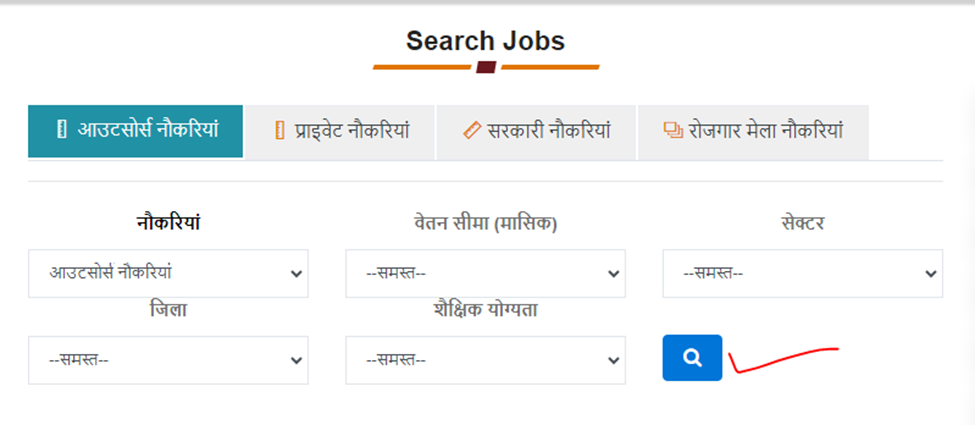Open the जिला dropdown list

tap(168, 360)
